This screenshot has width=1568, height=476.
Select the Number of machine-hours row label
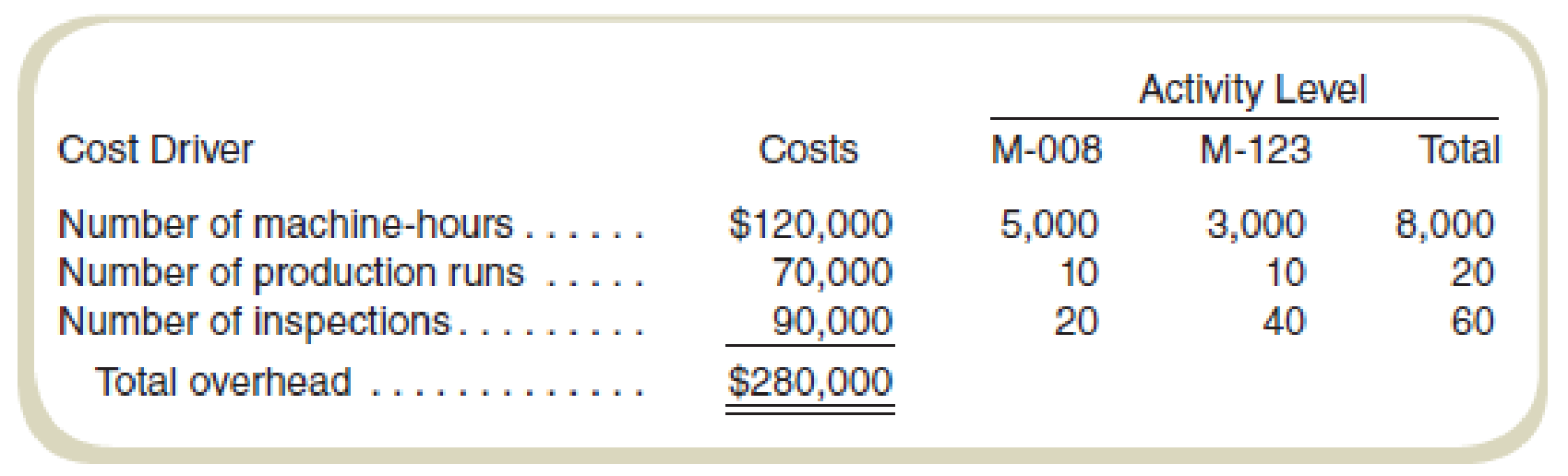284,224
